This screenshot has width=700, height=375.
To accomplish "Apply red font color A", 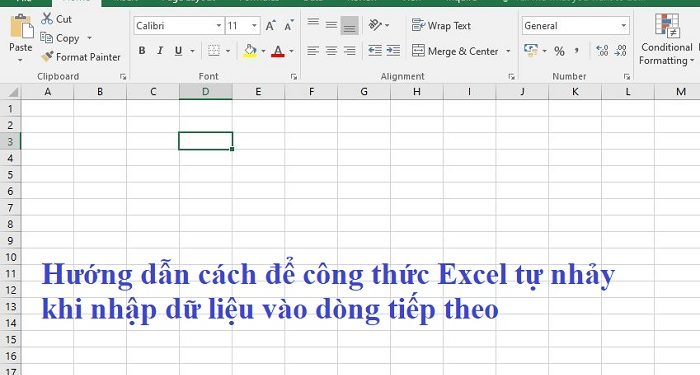I will [278, 51].
